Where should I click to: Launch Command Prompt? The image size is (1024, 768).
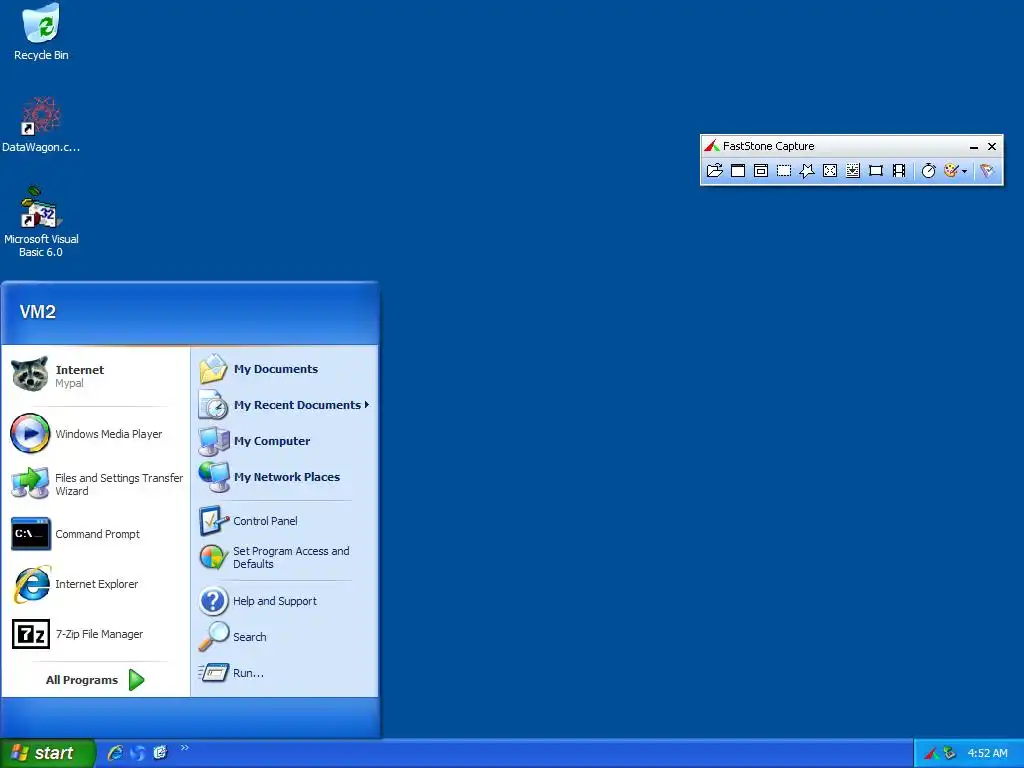pos(97,534)
